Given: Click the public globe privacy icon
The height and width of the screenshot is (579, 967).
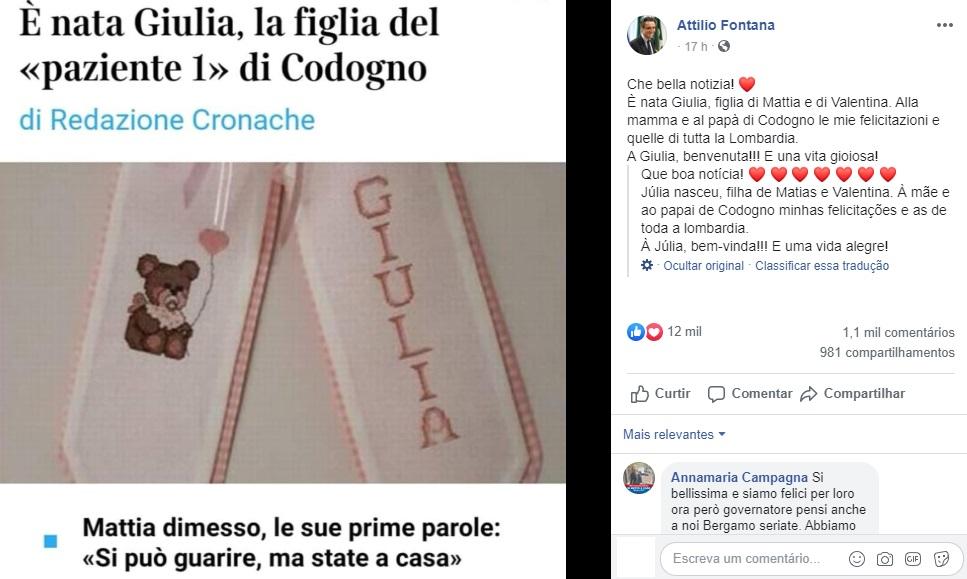Looking at the screenshot, I should click(x=724, y=46).
